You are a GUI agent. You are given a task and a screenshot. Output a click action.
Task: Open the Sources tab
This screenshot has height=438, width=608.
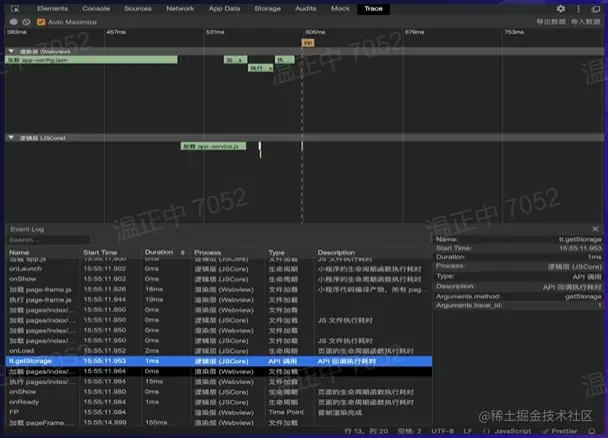pos(138,9)
